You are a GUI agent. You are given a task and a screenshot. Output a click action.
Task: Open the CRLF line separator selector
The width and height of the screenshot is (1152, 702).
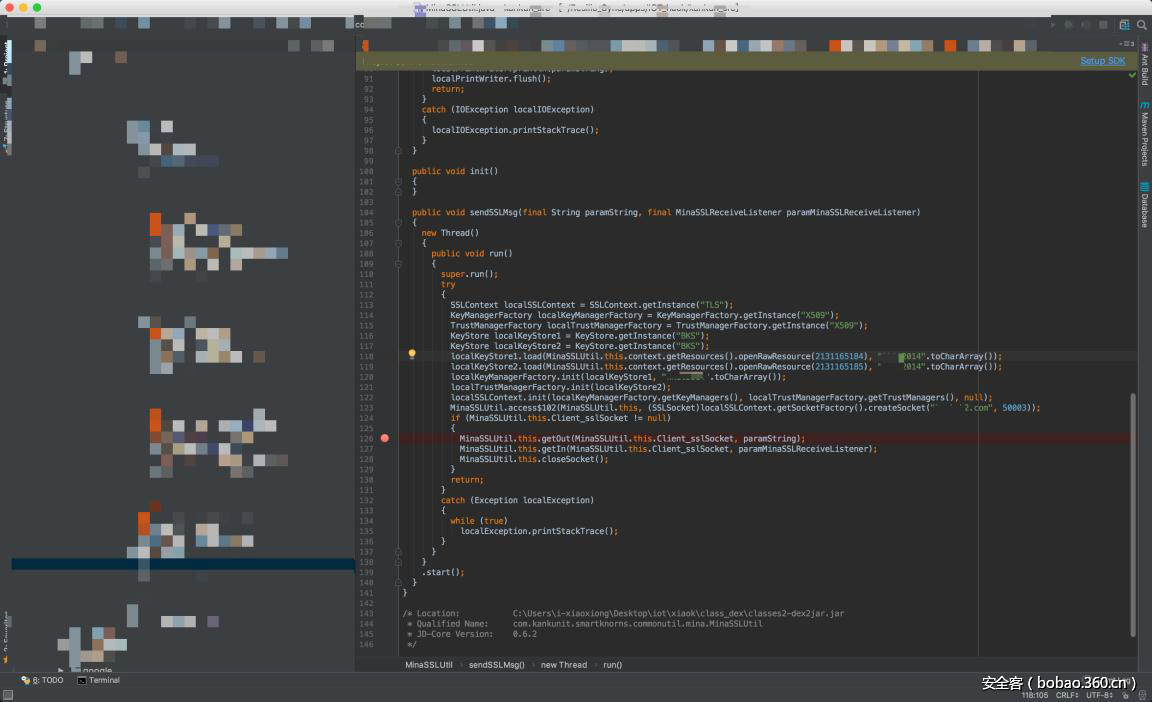[1066, 694]
